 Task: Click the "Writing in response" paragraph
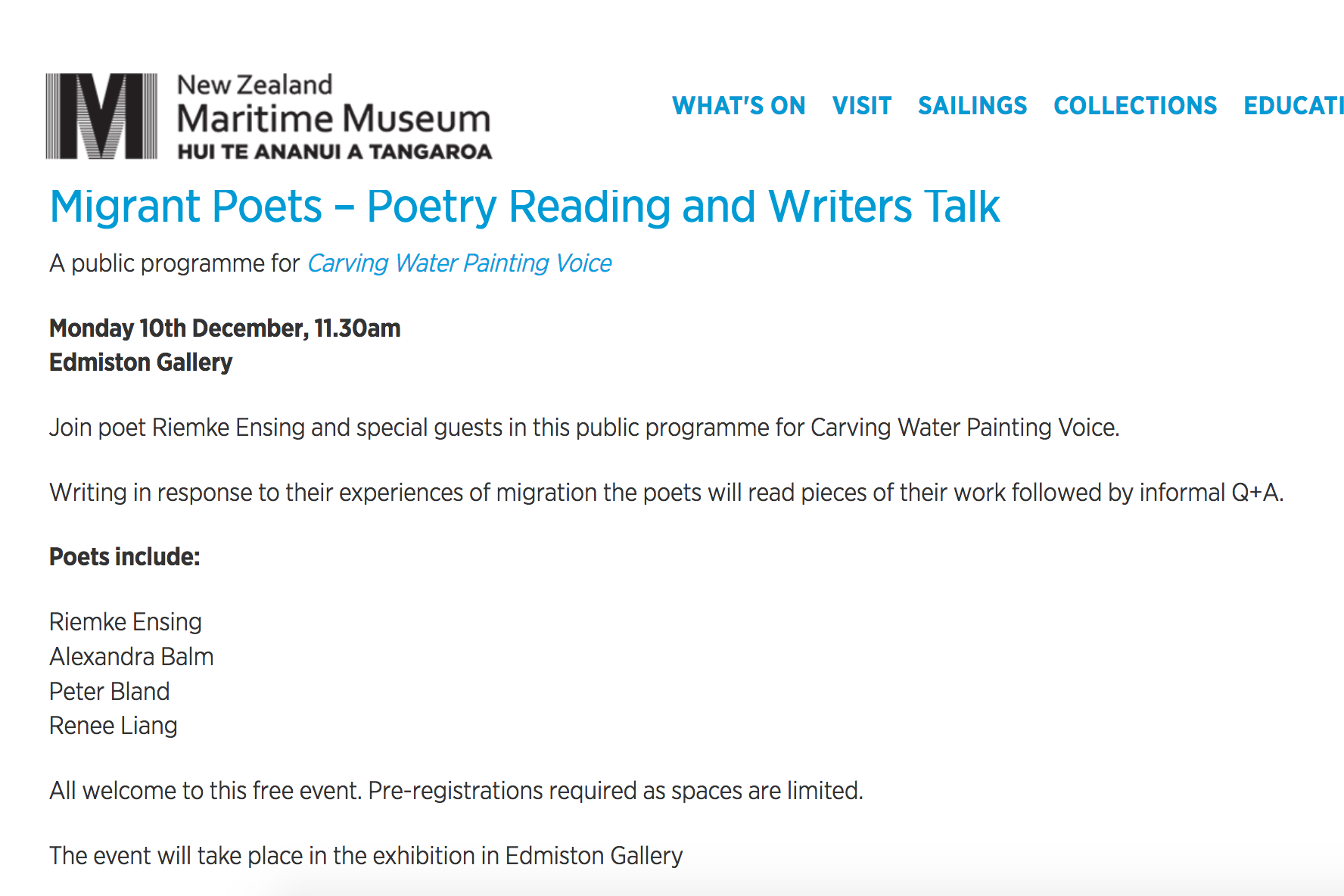pyautogui.click(x=666, y=493)
